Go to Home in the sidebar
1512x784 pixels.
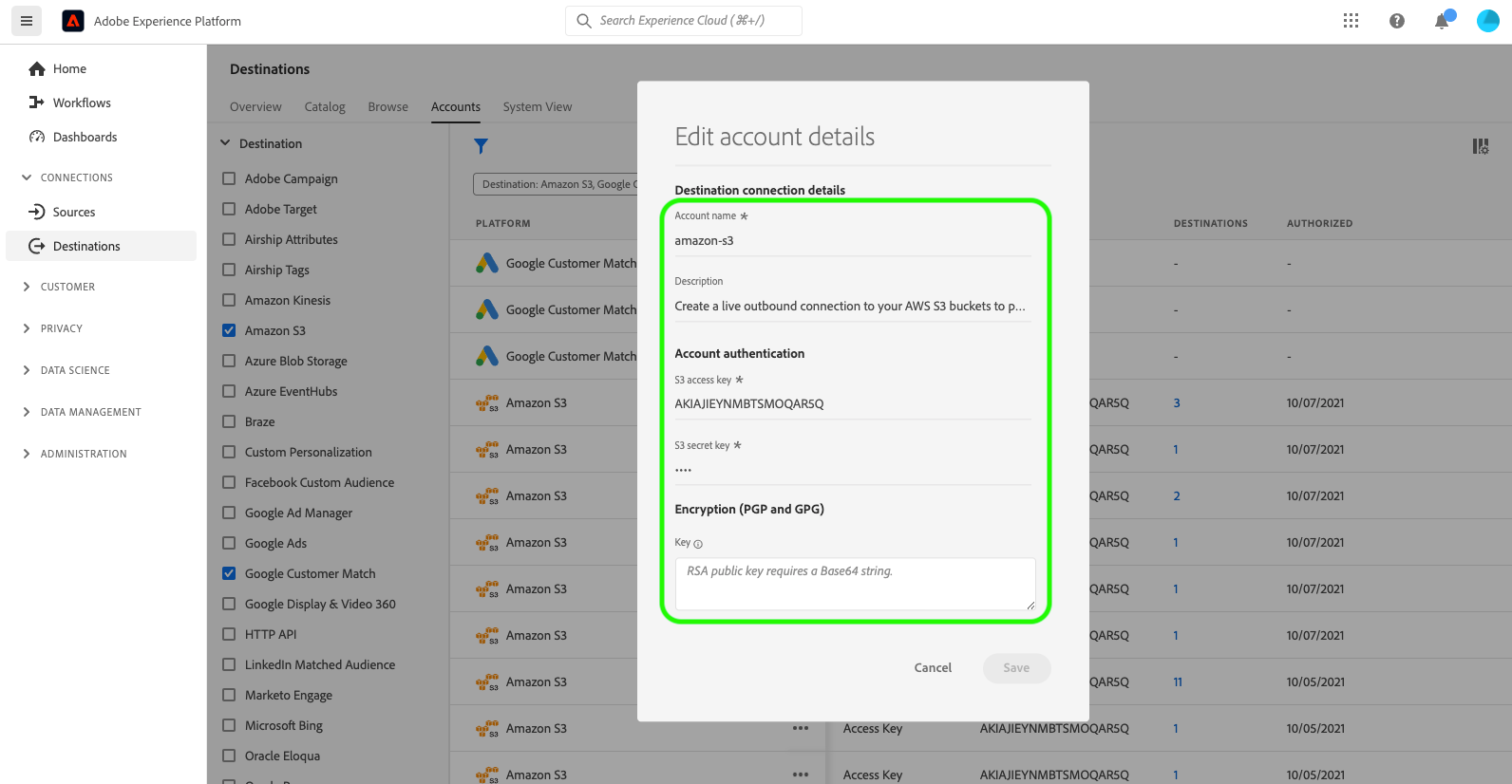tap(69, 68)
